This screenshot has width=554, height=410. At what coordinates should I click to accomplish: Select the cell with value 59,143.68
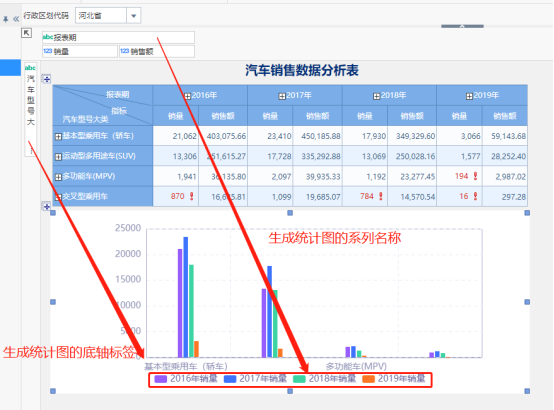505,136
